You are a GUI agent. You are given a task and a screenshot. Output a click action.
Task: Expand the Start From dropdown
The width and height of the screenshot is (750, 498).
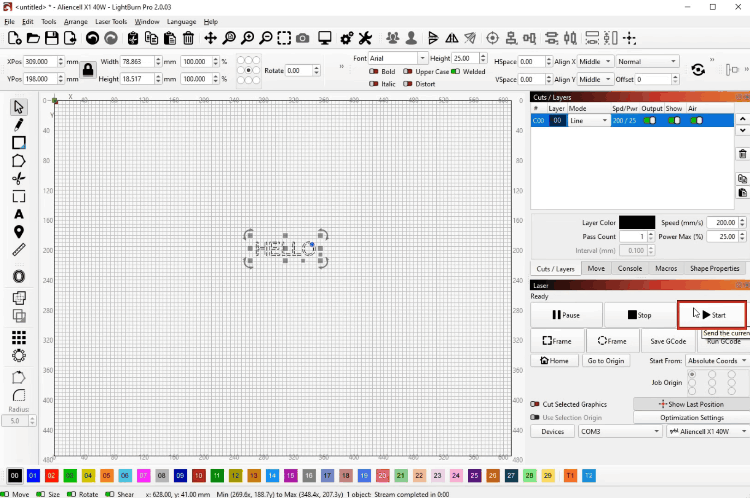[x=712, y=360]
